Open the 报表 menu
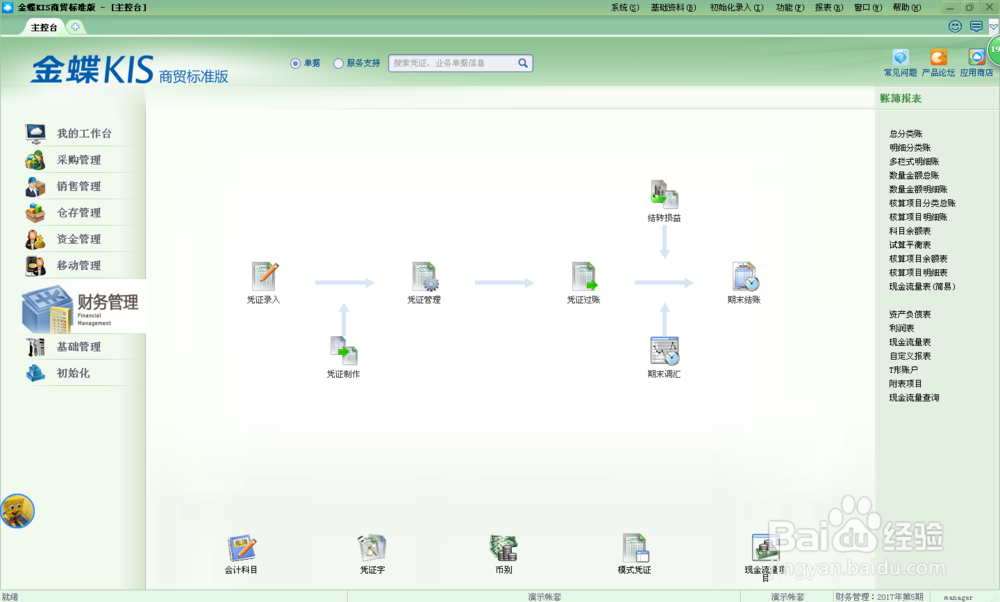 pyautogui.click(x=828, y=8)
